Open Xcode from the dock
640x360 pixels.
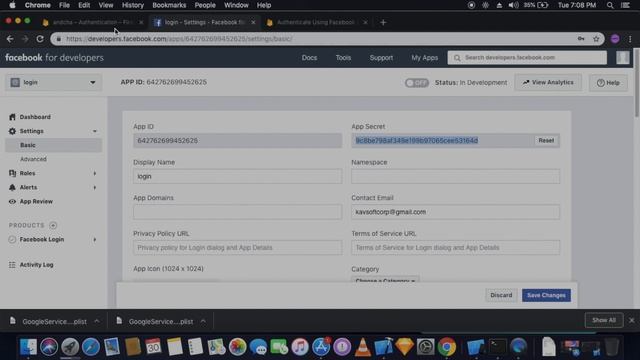point(383,347)
